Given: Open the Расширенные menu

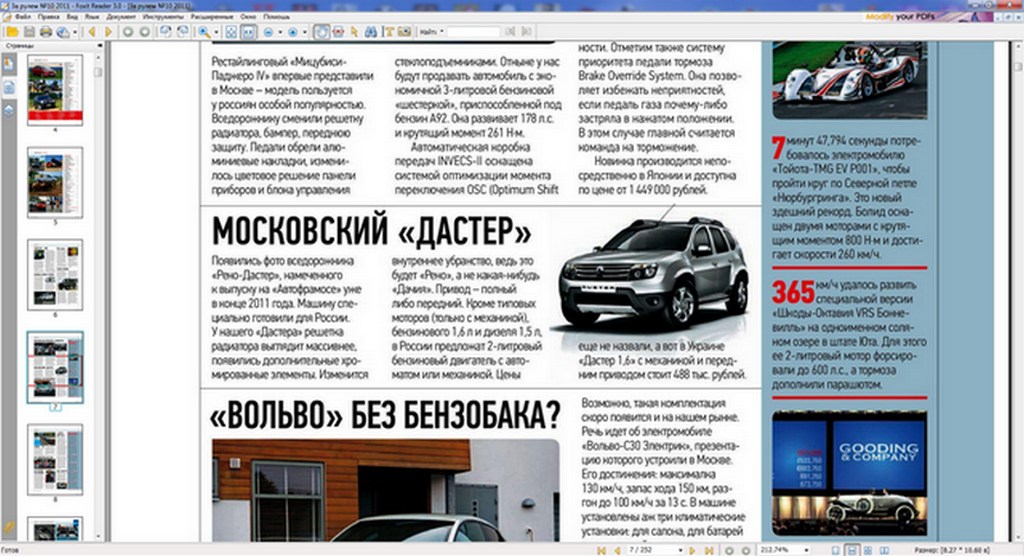Looking at the screenshot, I should pos(212,17).
